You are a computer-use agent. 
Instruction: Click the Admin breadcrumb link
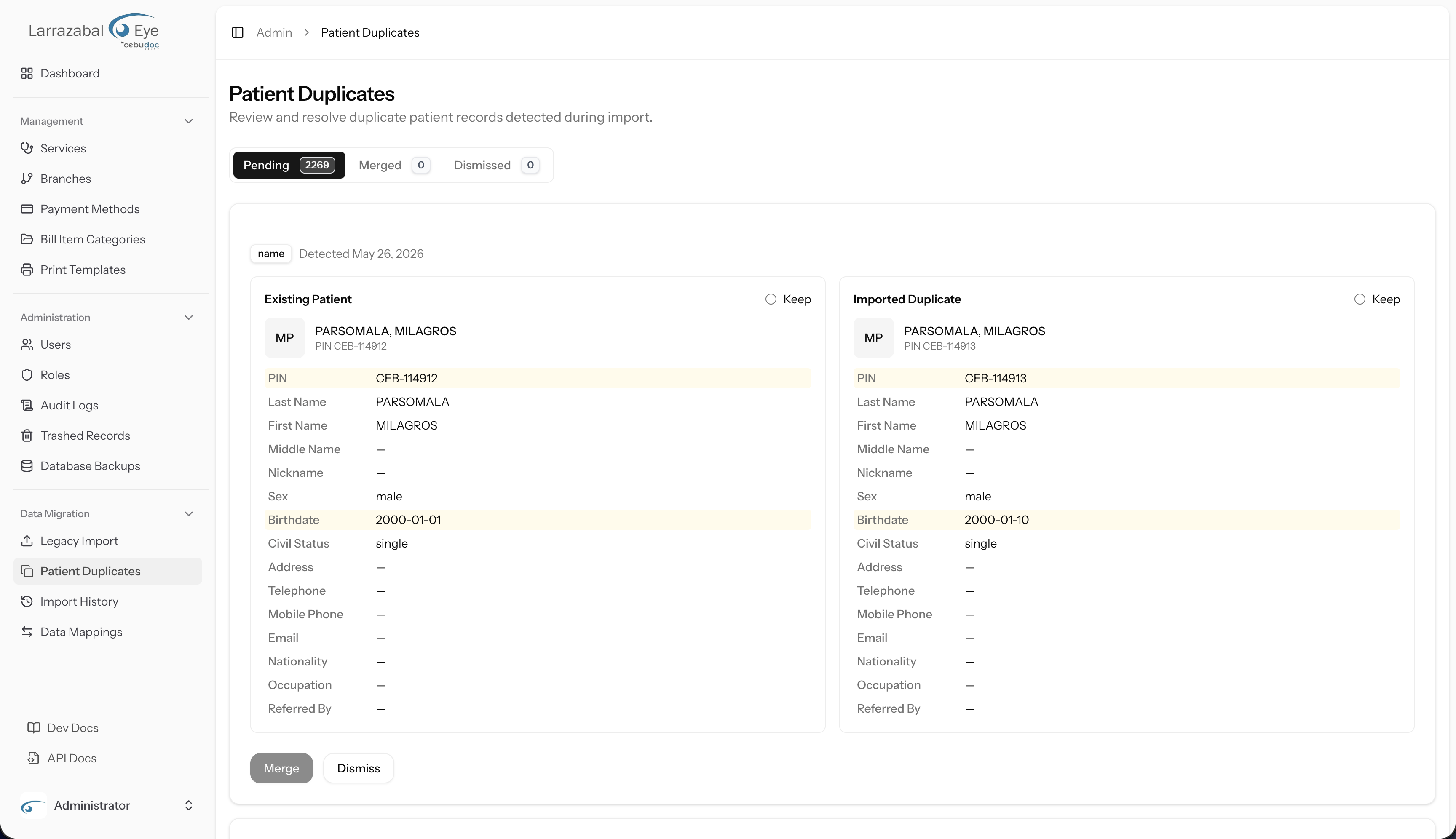click(x=274, y=32)
